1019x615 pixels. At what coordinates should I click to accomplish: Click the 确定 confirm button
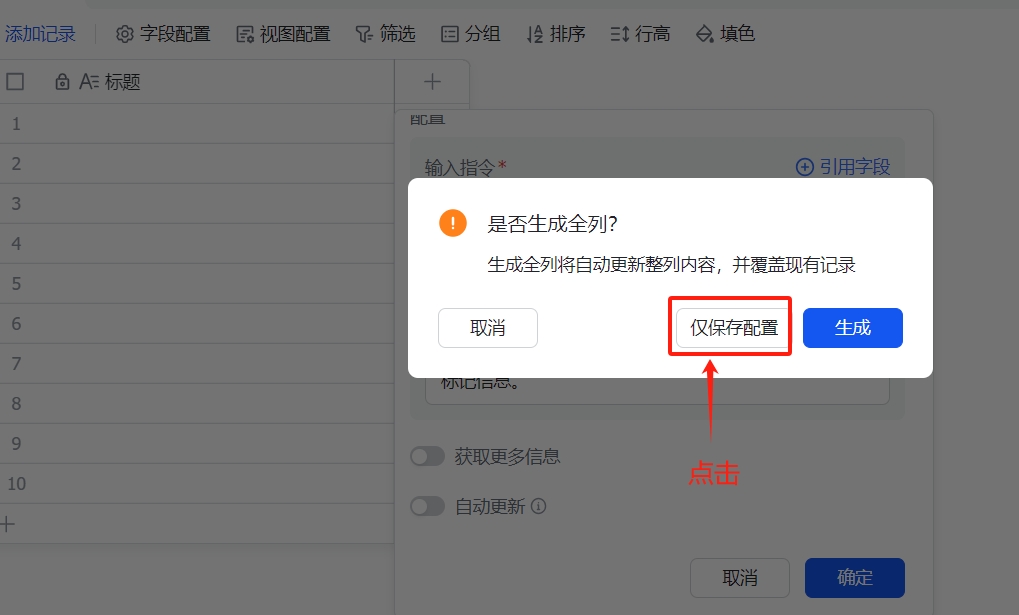coord(855,577)
